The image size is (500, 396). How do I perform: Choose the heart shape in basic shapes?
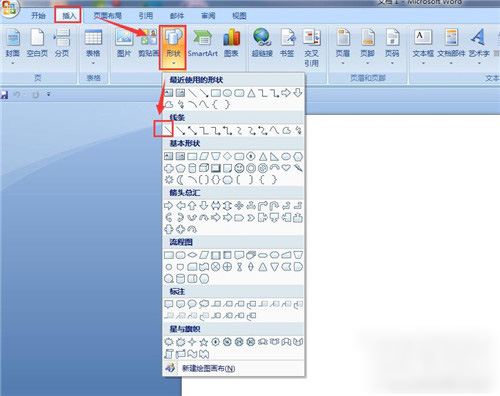[286, 168]
